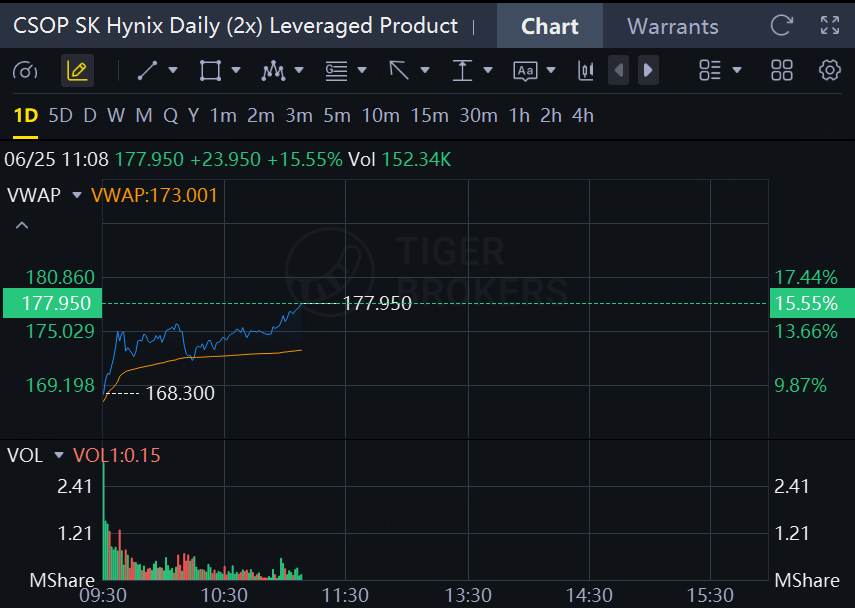Select the arrow annotation tool
Viewport: 855px width, 608px height.
tap(399, 70)
